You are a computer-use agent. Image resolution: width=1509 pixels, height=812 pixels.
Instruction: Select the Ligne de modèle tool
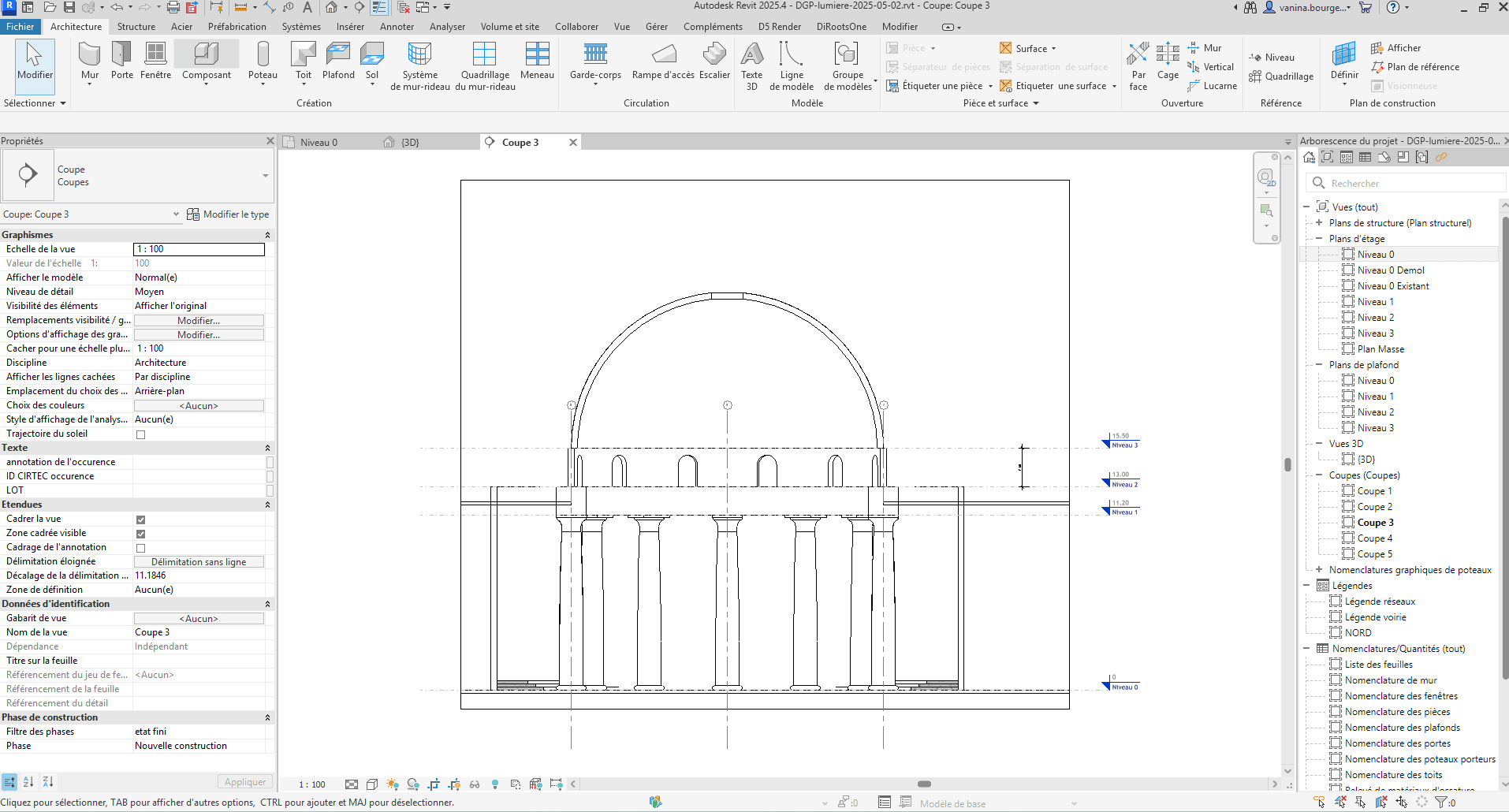[x=792, y=67]
